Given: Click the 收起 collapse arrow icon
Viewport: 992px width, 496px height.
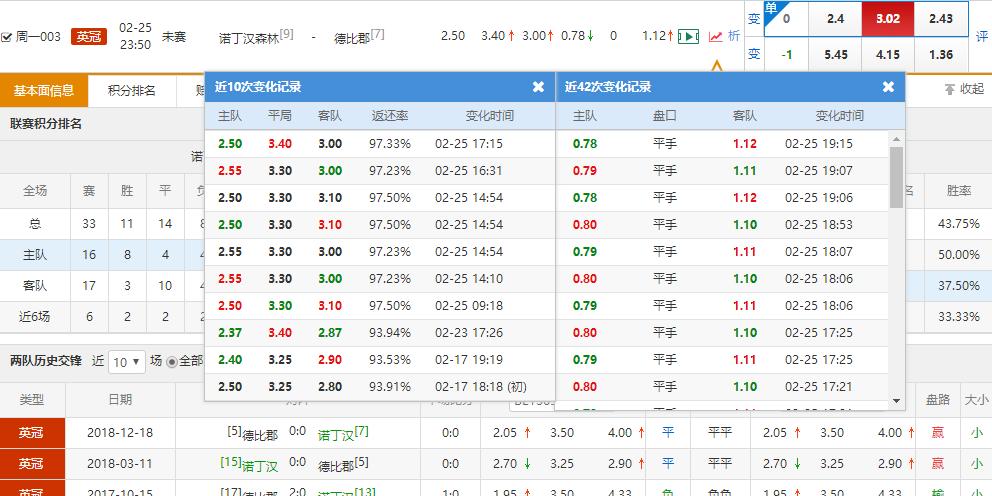Looking at the screenshot, I should [x=949, y=90].
